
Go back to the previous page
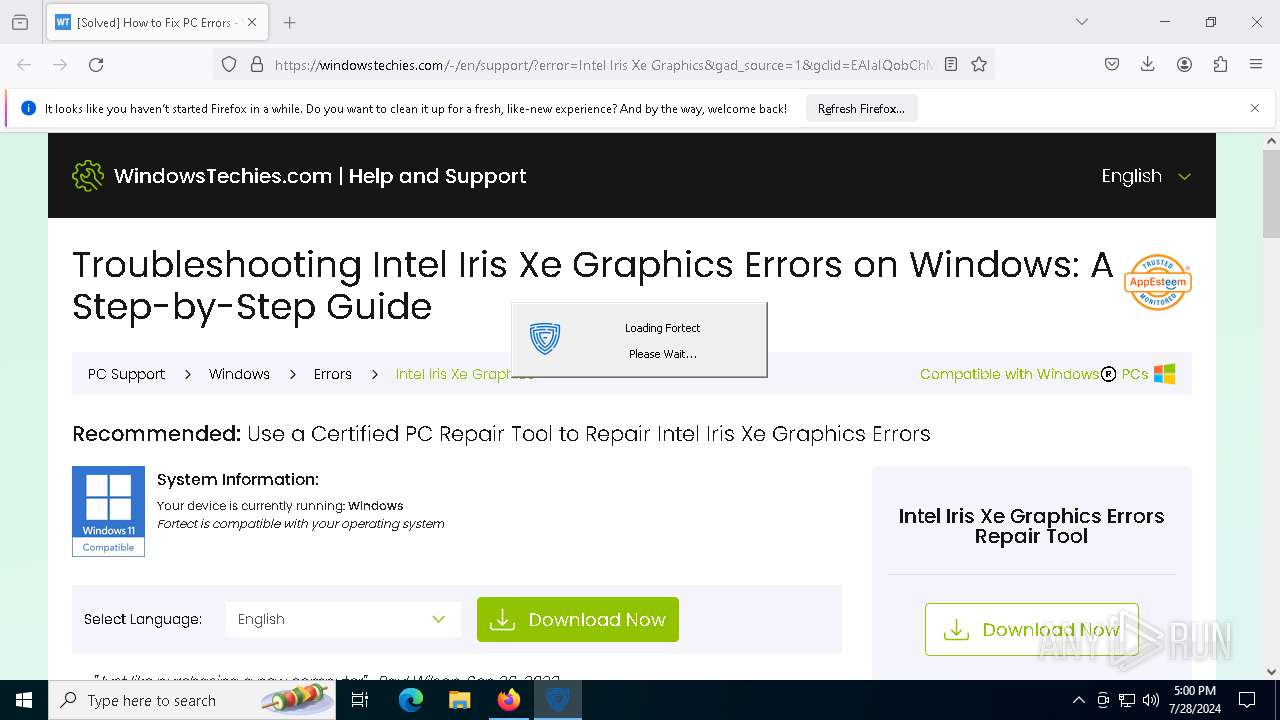[24, 64]
